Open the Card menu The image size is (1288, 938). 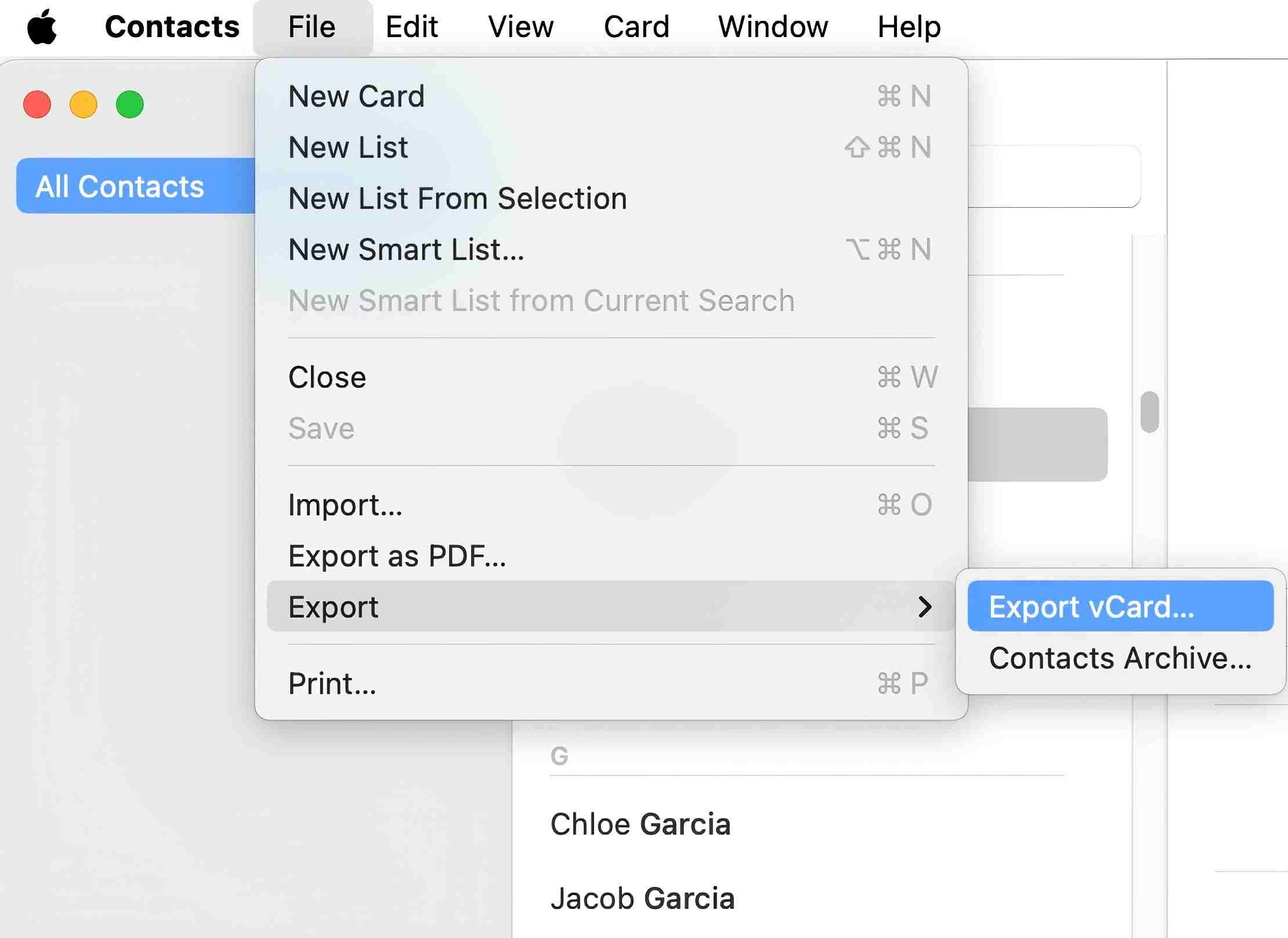pos(636,26)
